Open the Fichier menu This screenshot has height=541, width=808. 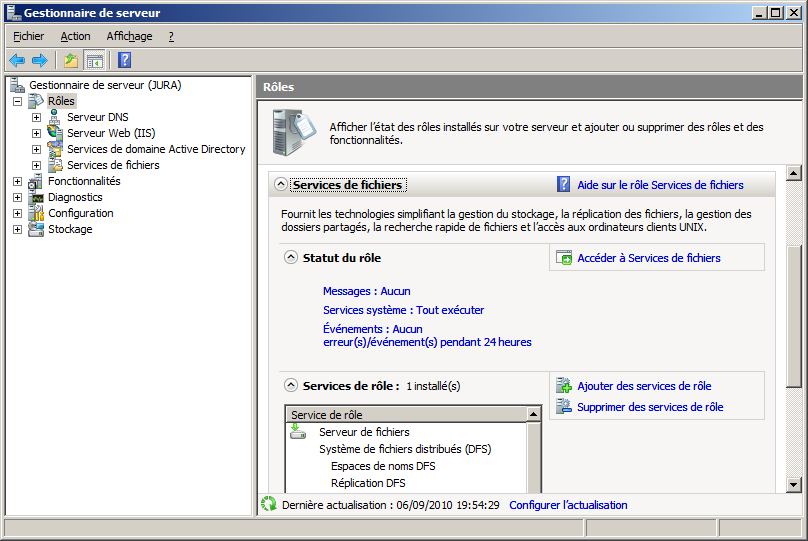[x=29, y=36]
